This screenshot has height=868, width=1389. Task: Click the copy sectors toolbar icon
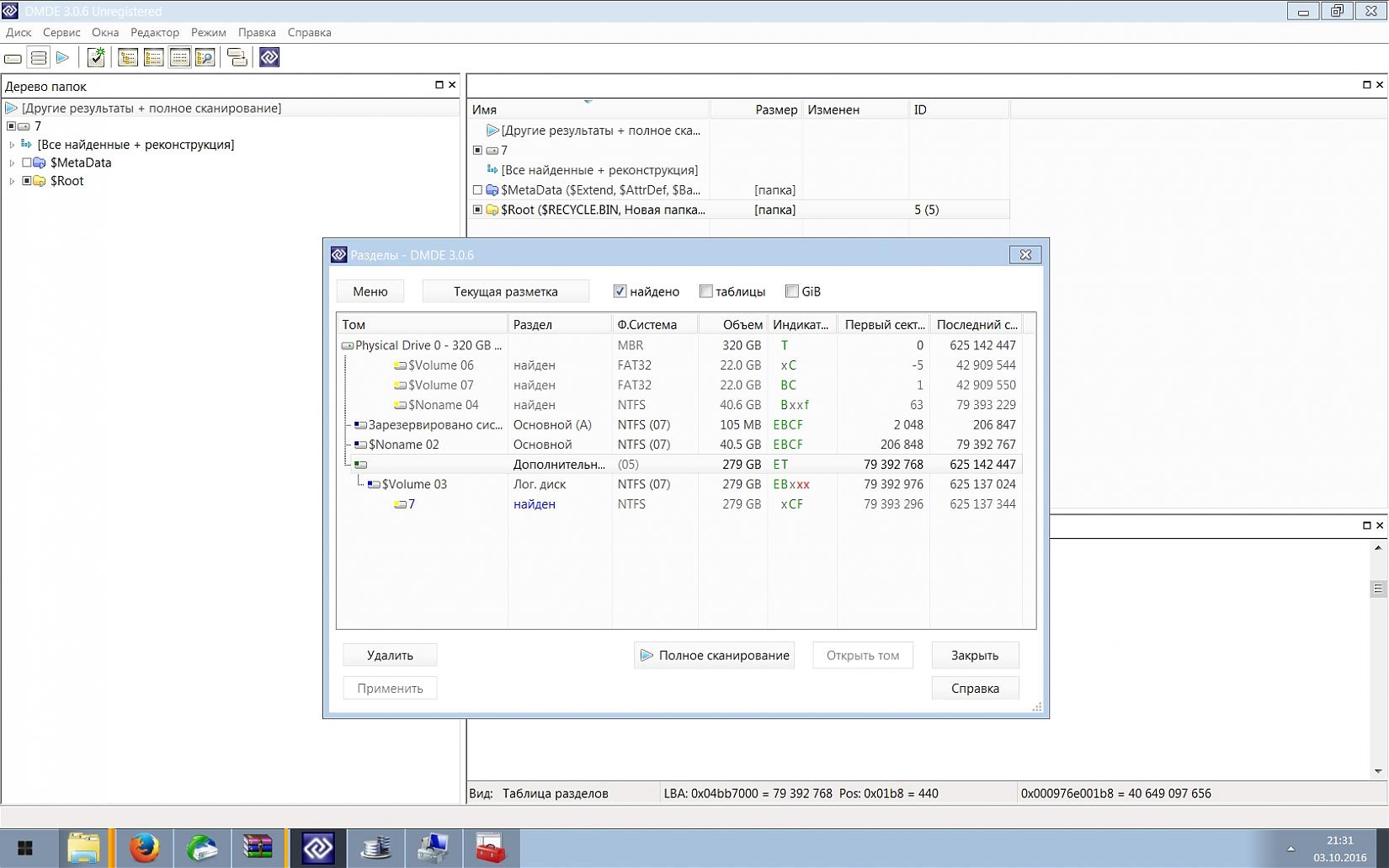point(237,58)
